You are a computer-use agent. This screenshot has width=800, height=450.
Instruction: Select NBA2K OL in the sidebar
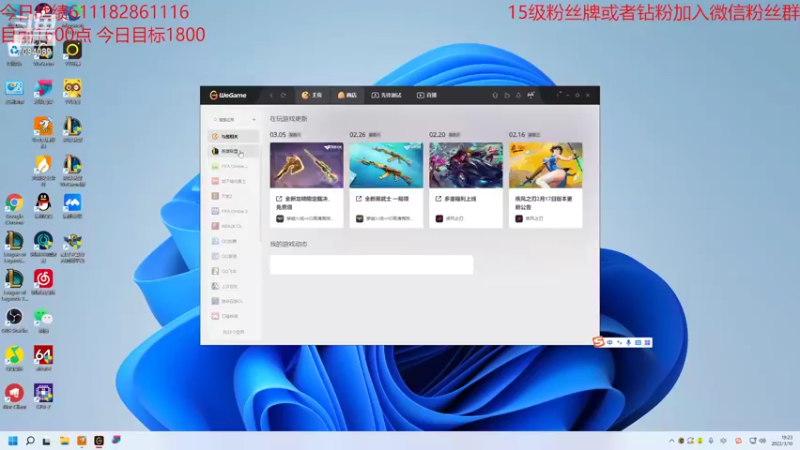pos(234,227)
